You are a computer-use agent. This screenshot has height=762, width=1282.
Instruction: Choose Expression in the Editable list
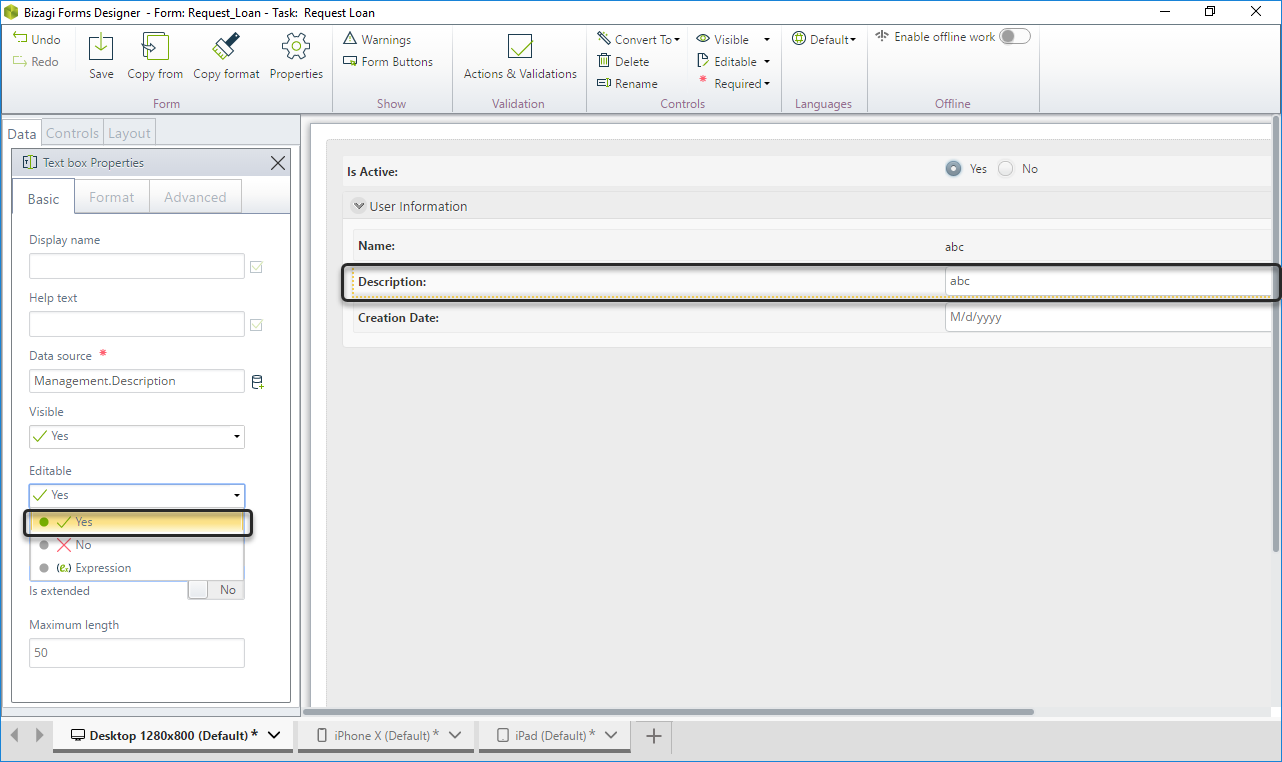click(138, 568)
